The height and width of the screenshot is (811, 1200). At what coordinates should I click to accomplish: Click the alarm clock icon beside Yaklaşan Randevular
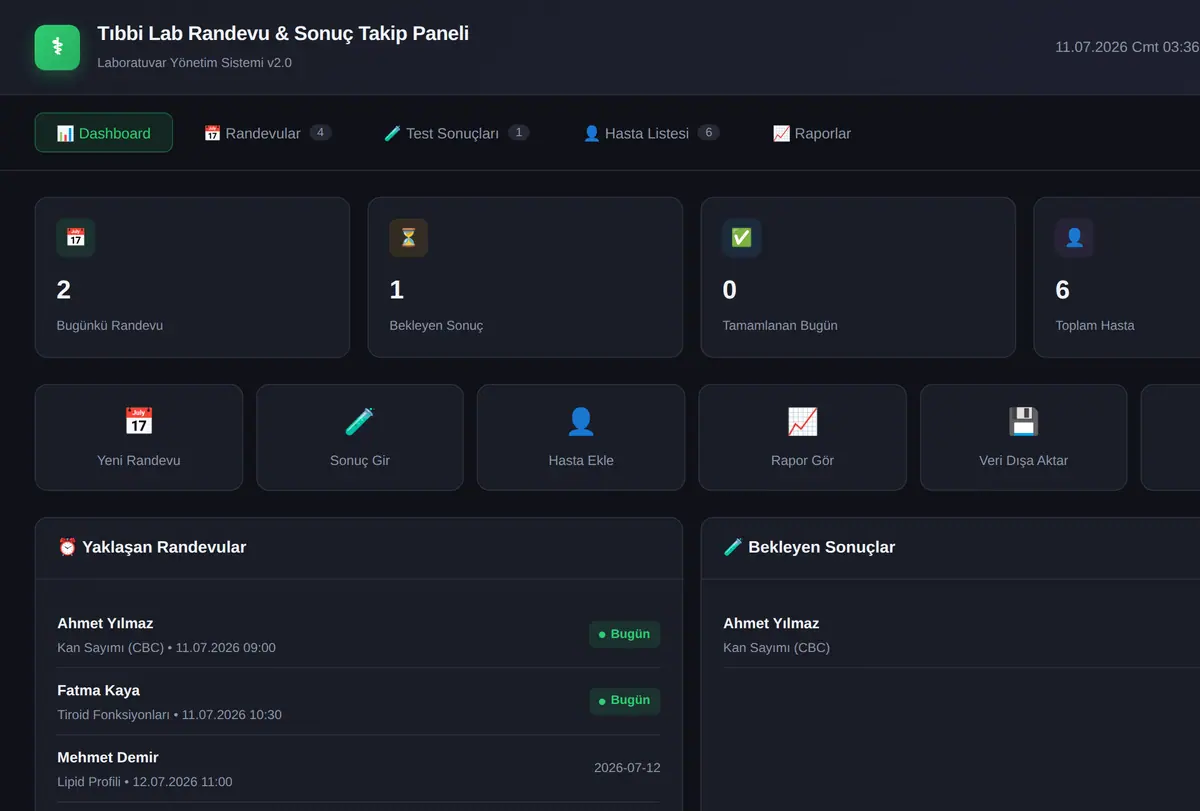pyautogui.click(x=67, y=547)
